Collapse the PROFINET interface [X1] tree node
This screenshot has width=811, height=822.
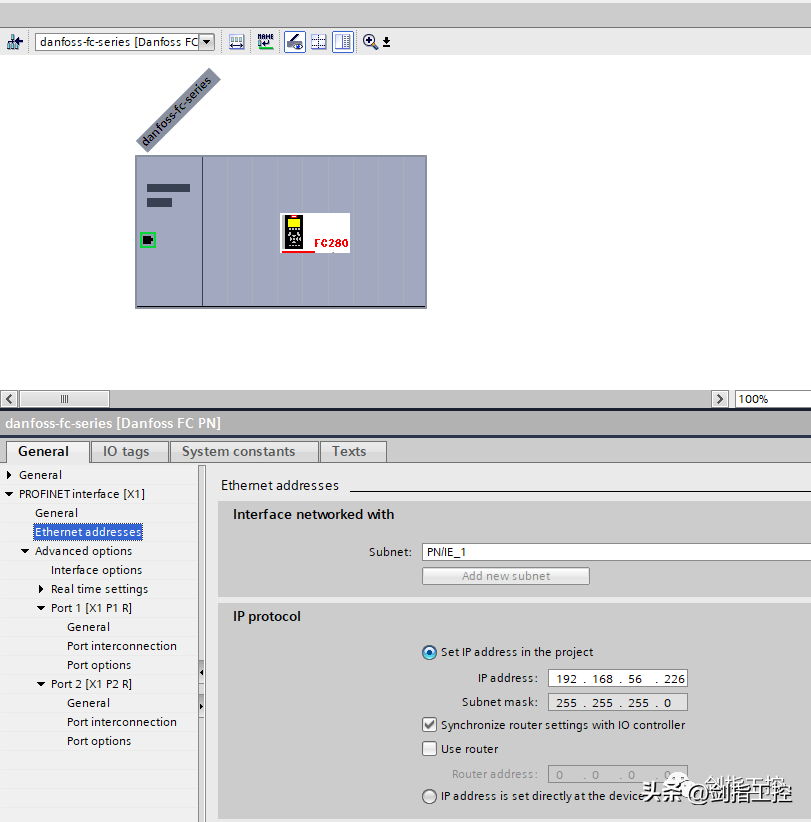click(x=10, y=494)
